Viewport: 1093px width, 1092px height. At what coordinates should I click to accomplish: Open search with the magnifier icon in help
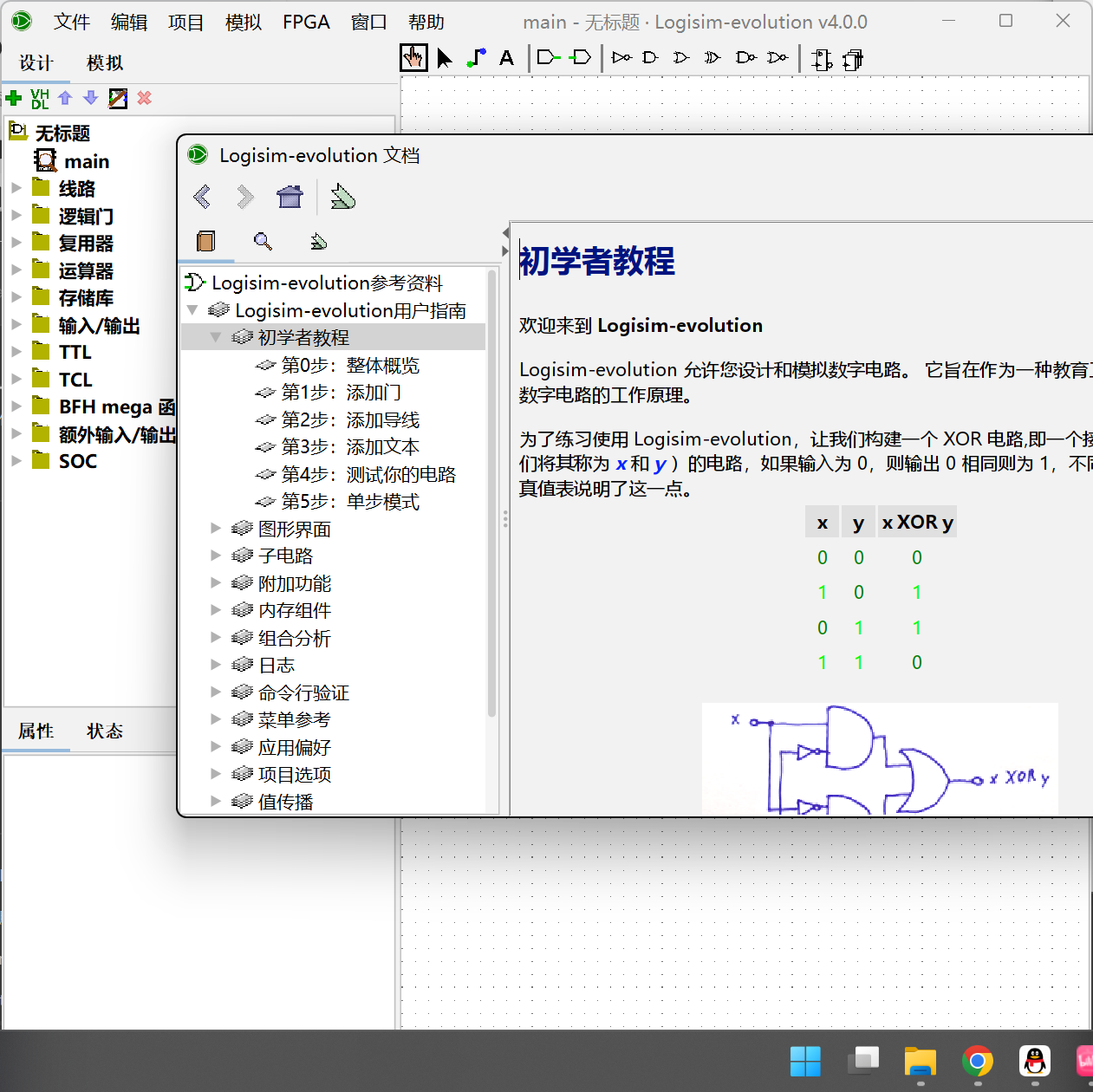point(263,242)
